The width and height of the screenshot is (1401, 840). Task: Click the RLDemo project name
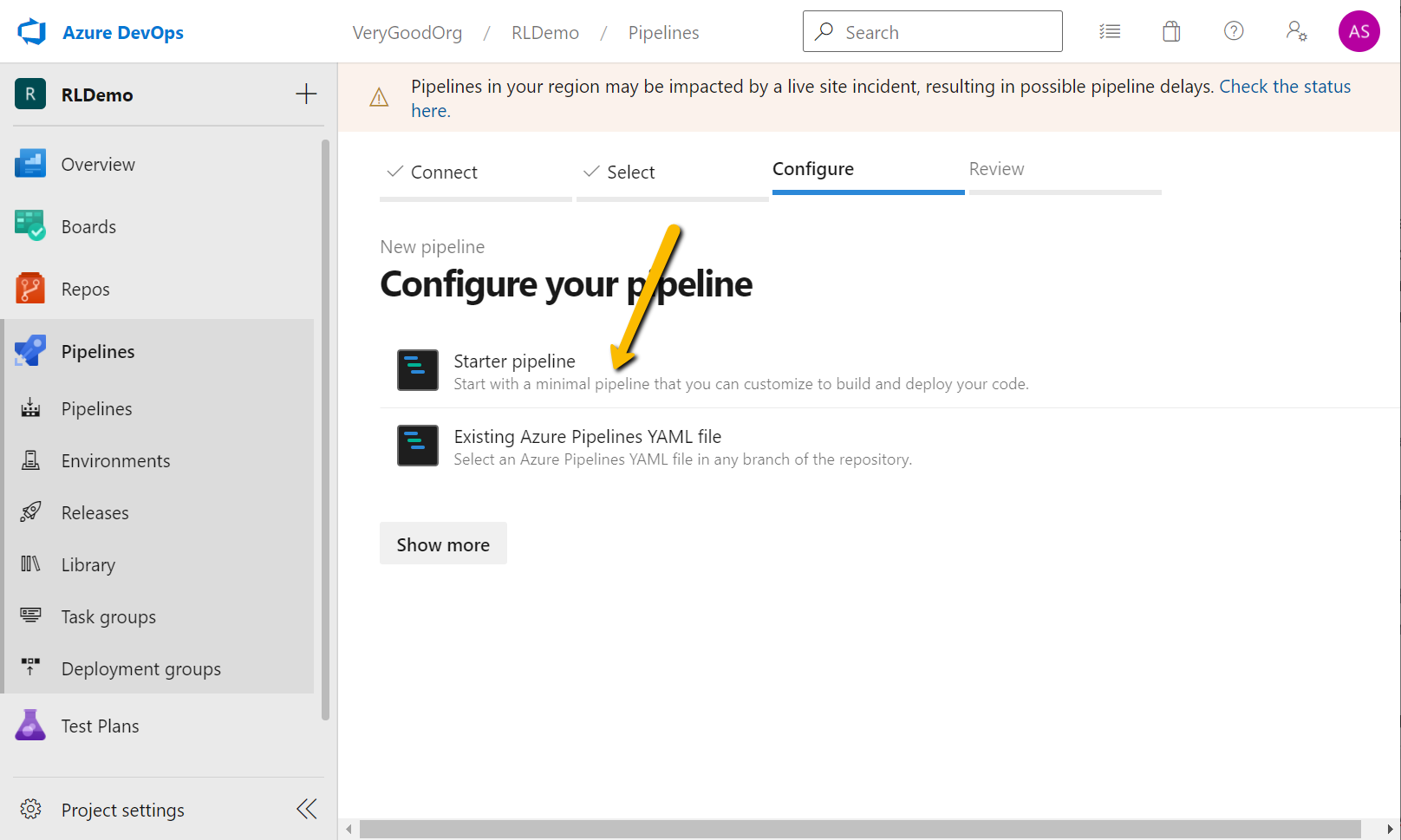tap(97, 94)
